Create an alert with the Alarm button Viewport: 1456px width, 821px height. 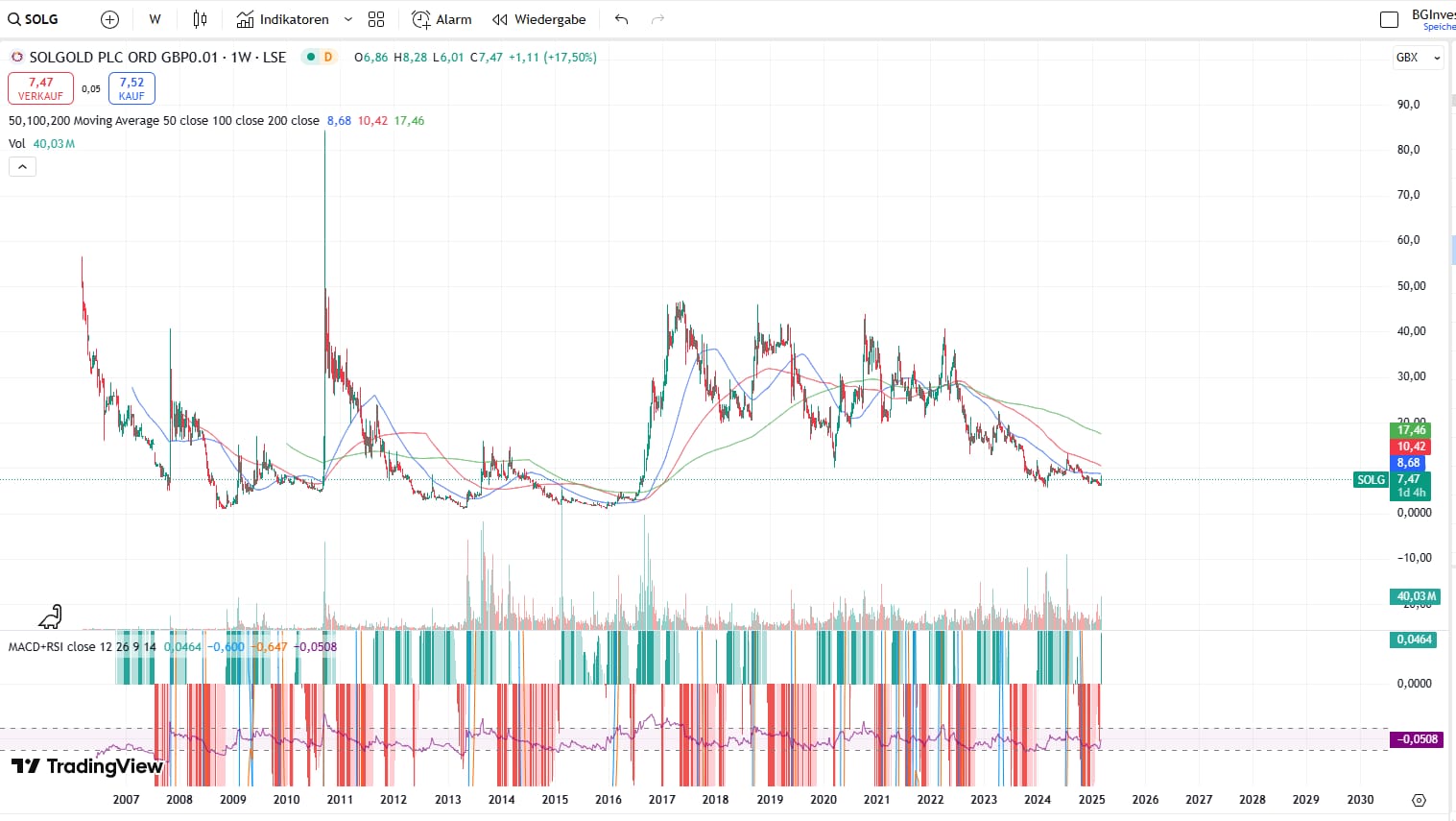(442, 19)
